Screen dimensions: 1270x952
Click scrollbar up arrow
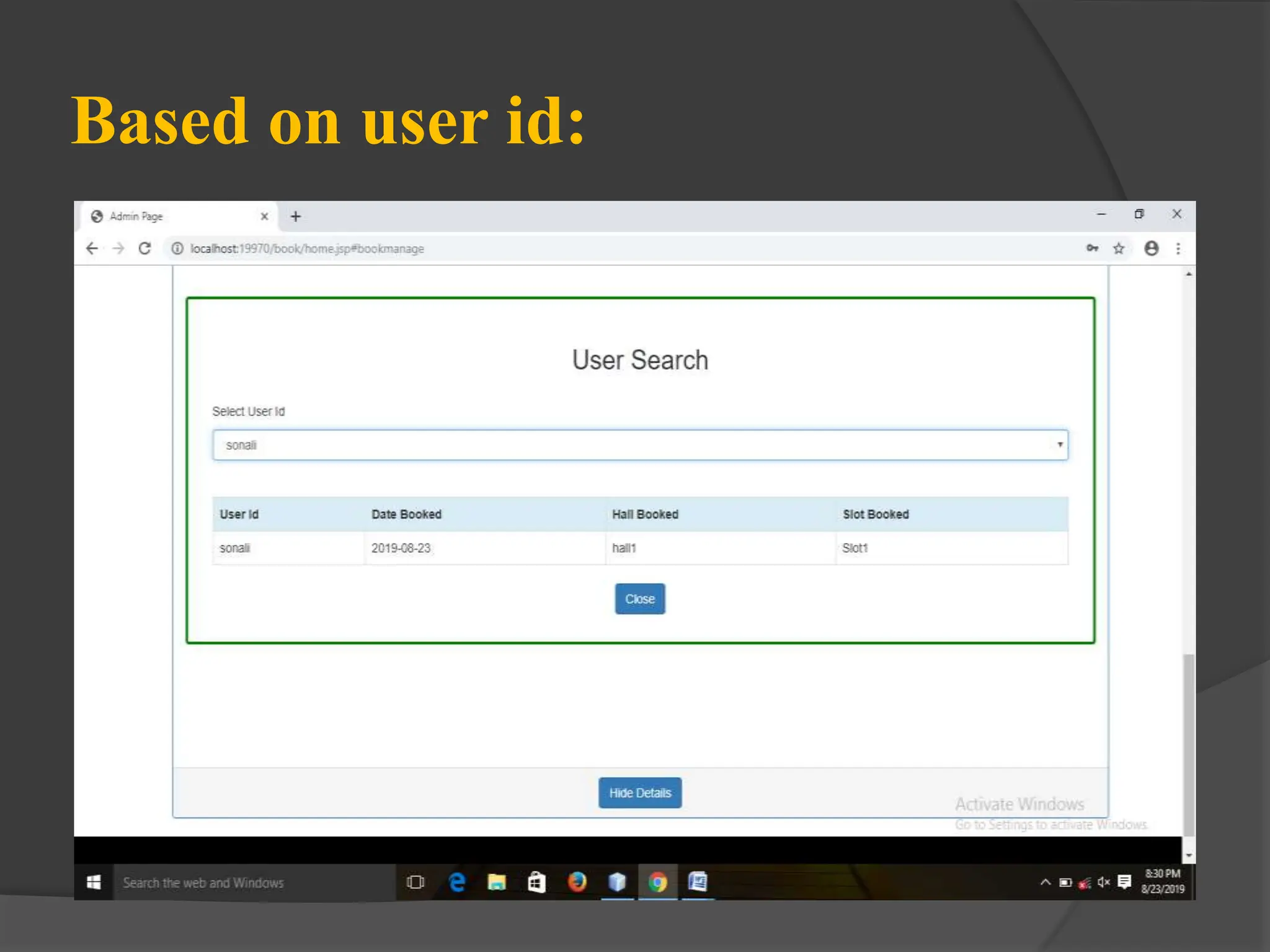(1189, 273)
